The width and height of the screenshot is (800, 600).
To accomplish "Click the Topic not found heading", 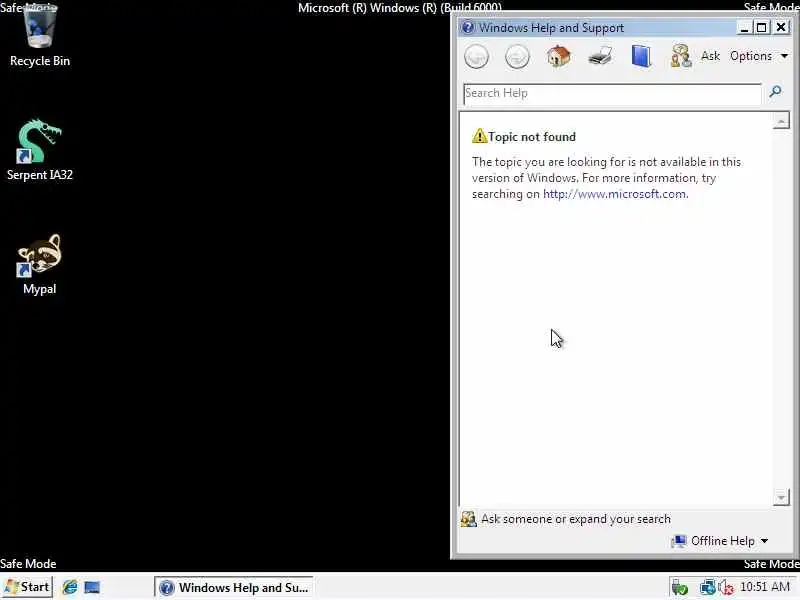I will click(x=532, y=137).
